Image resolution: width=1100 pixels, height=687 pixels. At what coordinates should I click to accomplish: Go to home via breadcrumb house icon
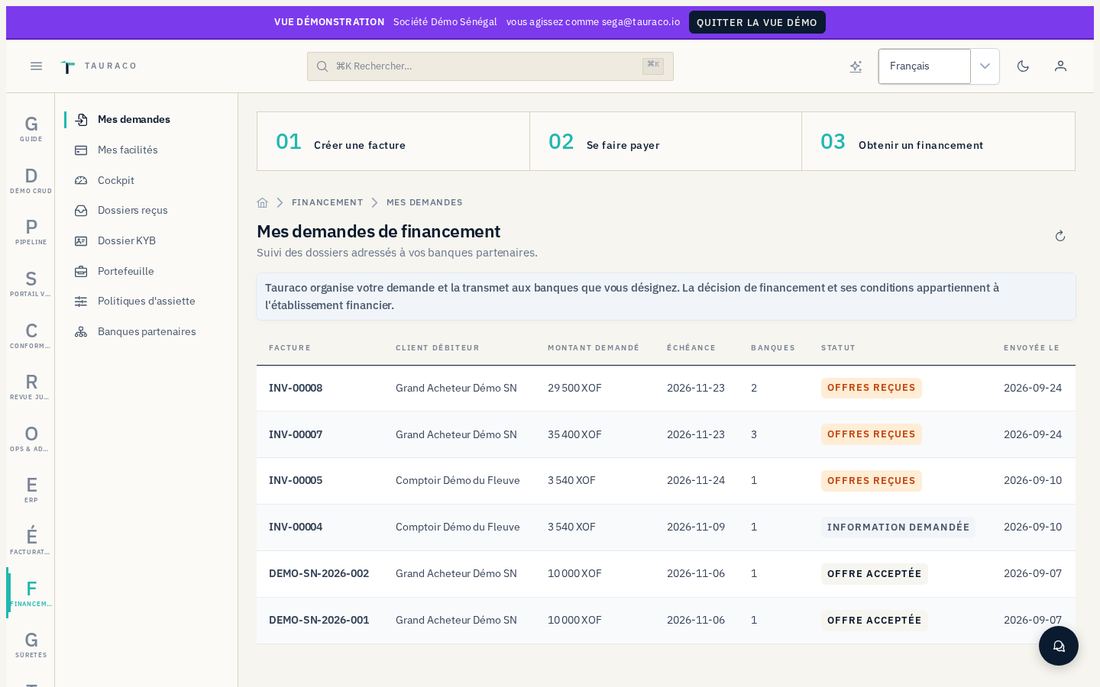coord(262,202)
